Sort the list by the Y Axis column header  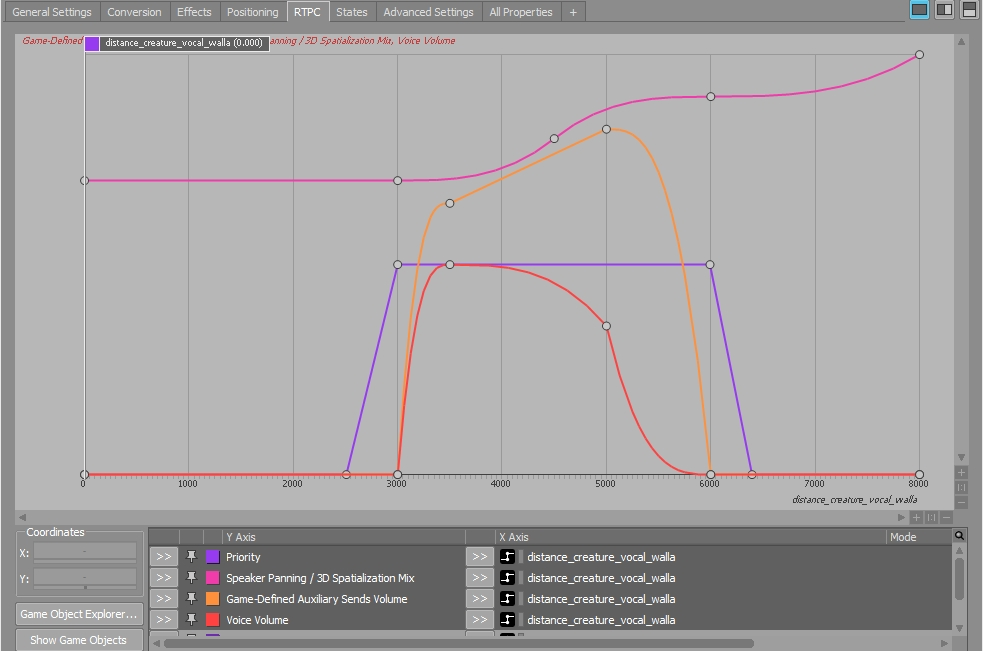(344, 537)
